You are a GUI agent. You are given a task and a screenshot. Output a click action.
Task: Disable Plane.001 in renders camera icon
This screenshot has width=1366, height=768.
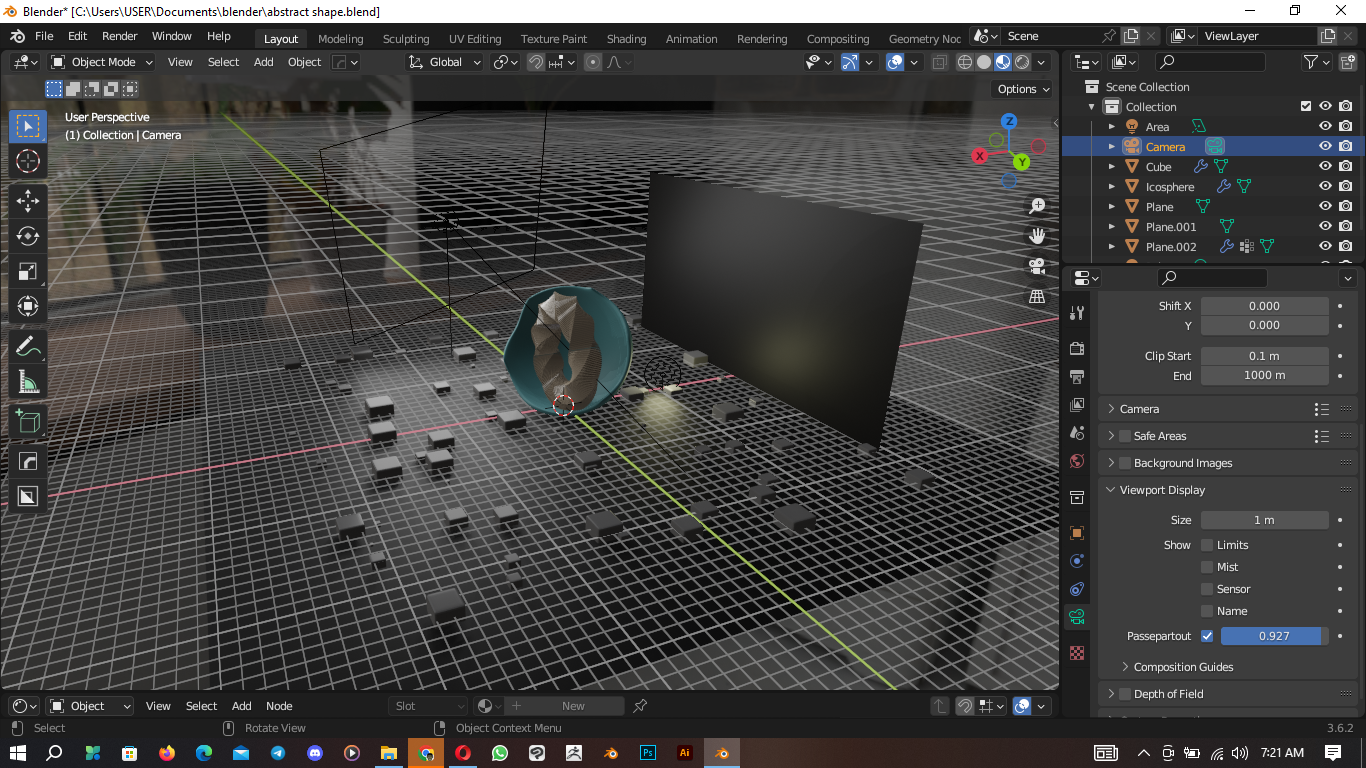tap(1346, 227)
